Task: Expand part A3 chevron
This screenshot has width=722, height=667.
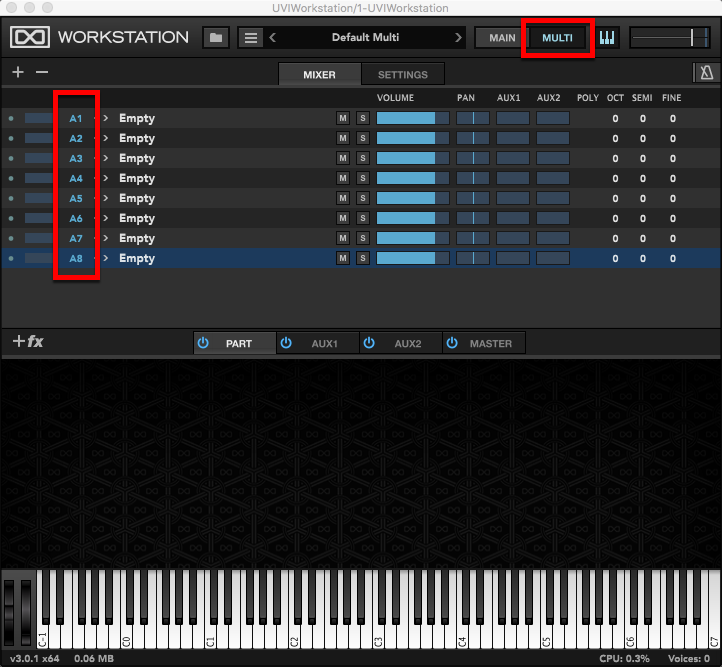Action: [106, 158]
